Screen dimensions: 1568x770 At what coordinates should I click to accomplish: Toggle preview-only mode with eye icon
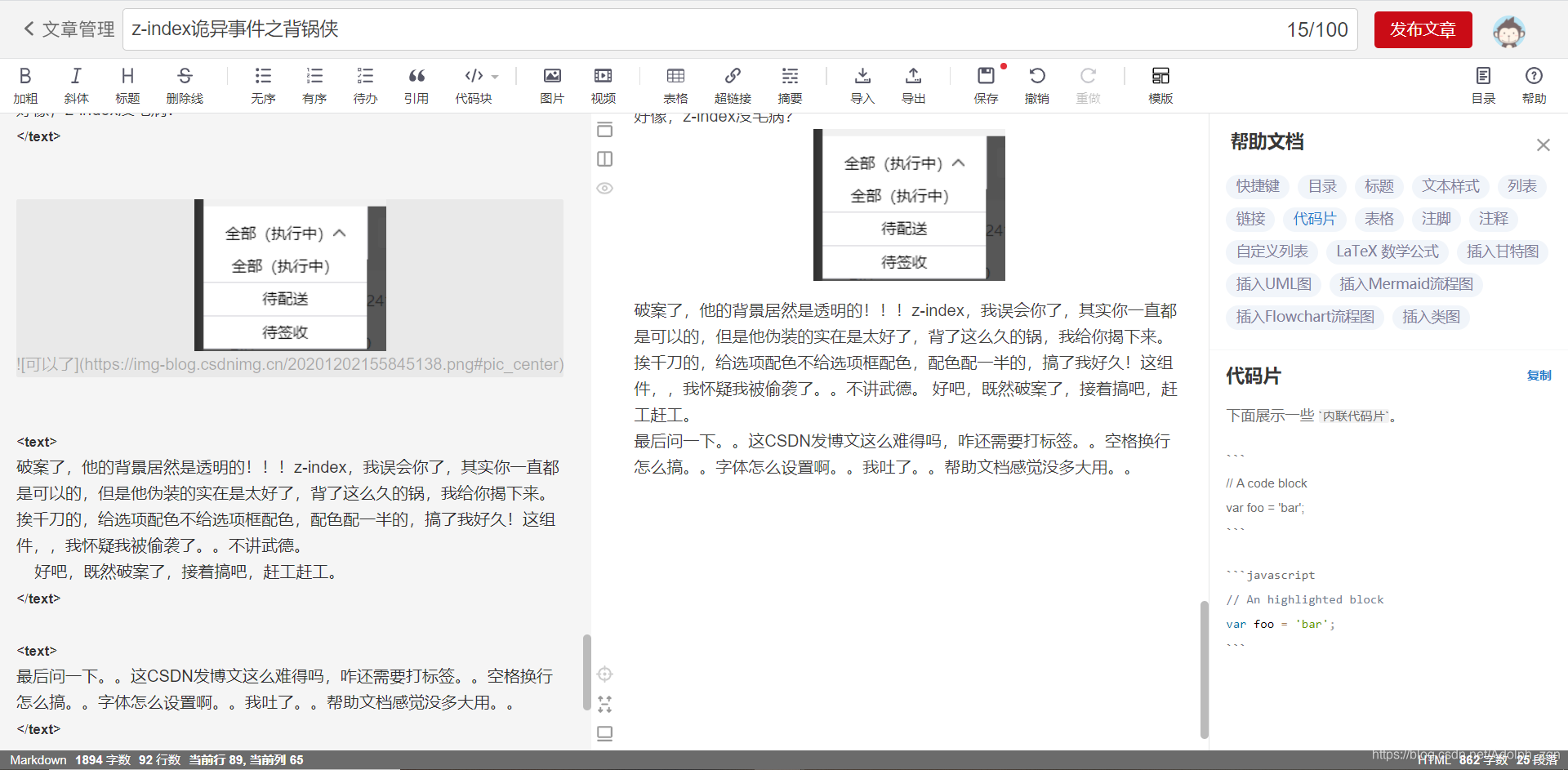point(604,189)
